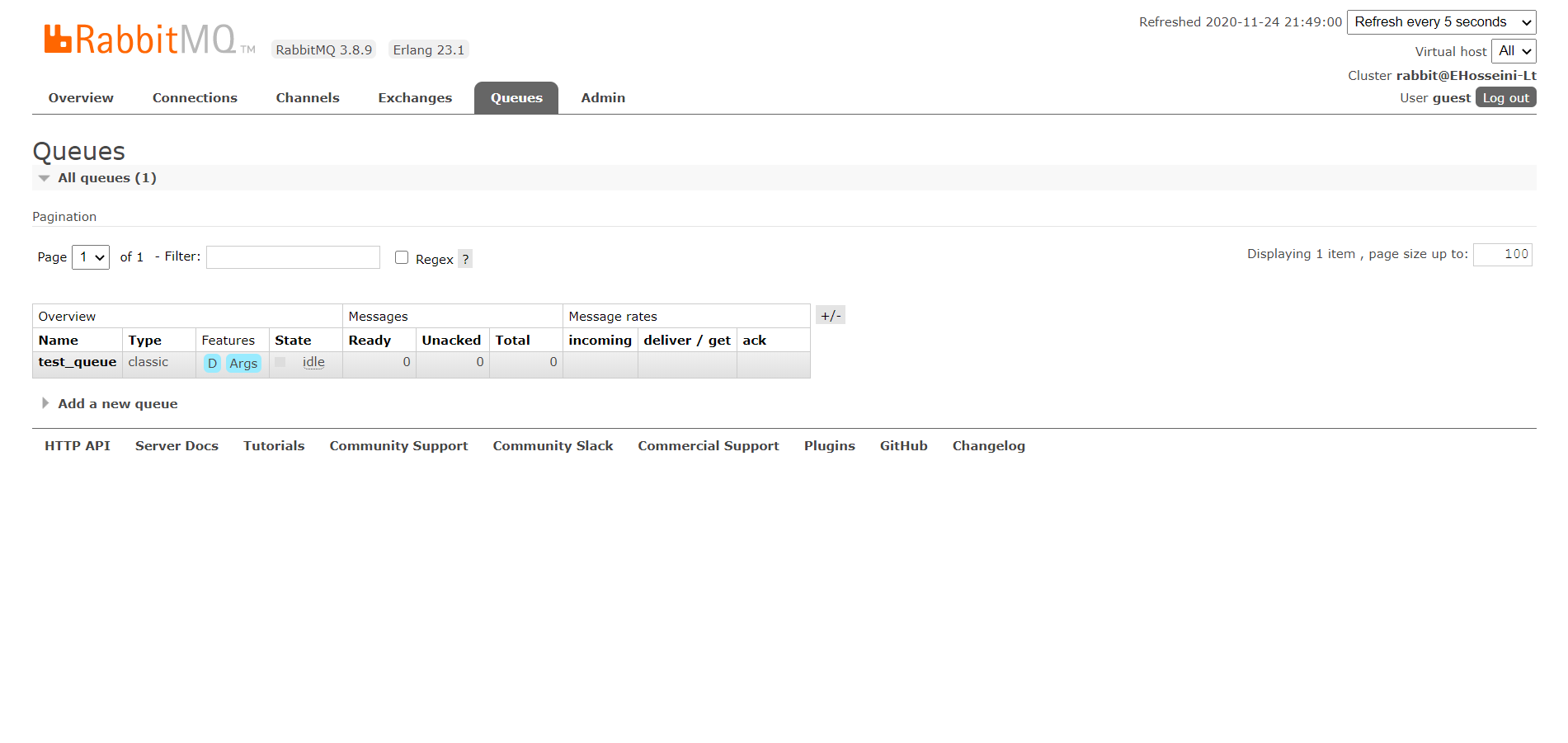Sort by the State column header
1568x743 pixels.
point(293,340)
